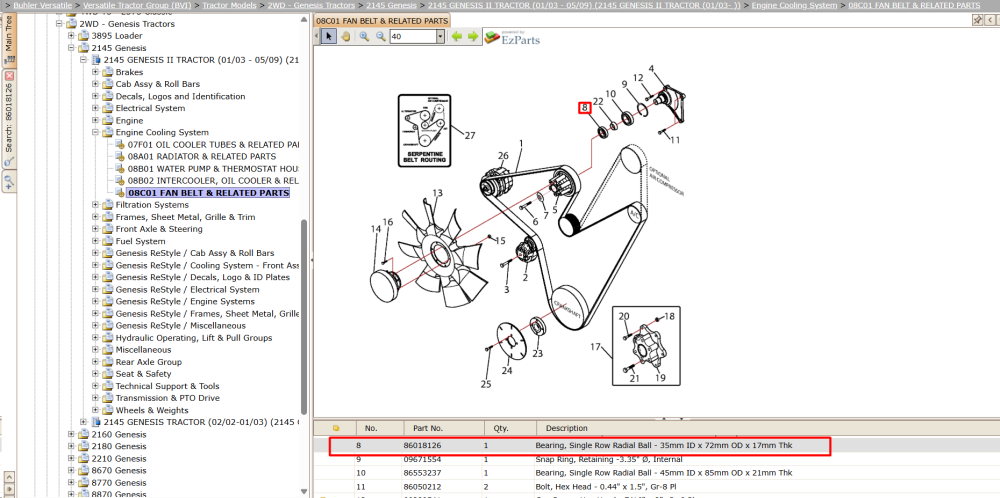Click the 08A01 RADIATOR page icon

click(120, 156)
